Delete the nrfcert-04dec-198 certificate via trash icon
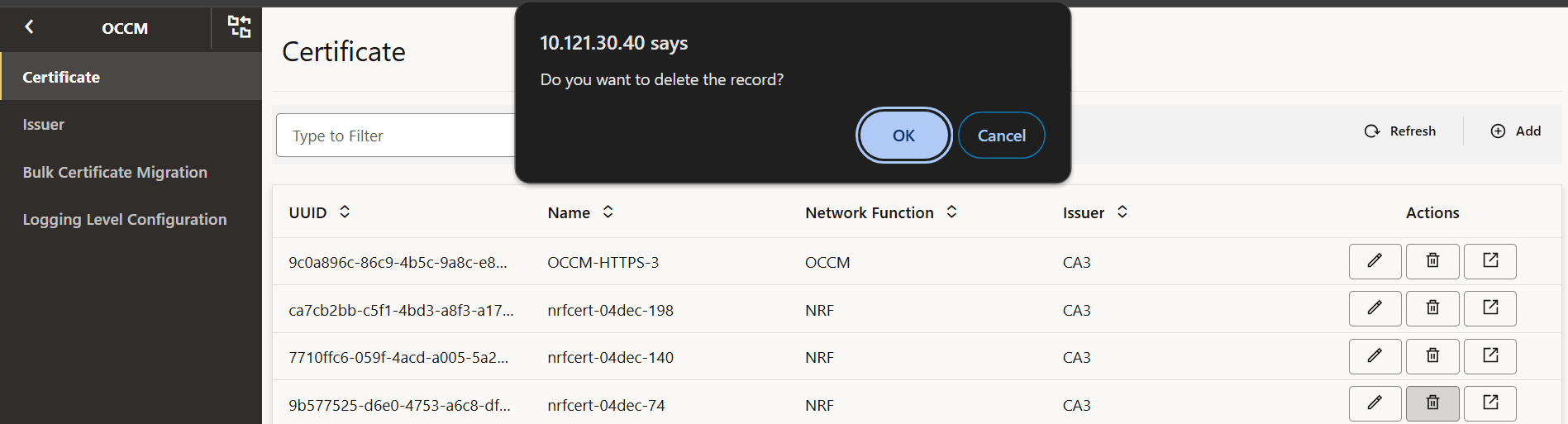 pos(1432,308)
